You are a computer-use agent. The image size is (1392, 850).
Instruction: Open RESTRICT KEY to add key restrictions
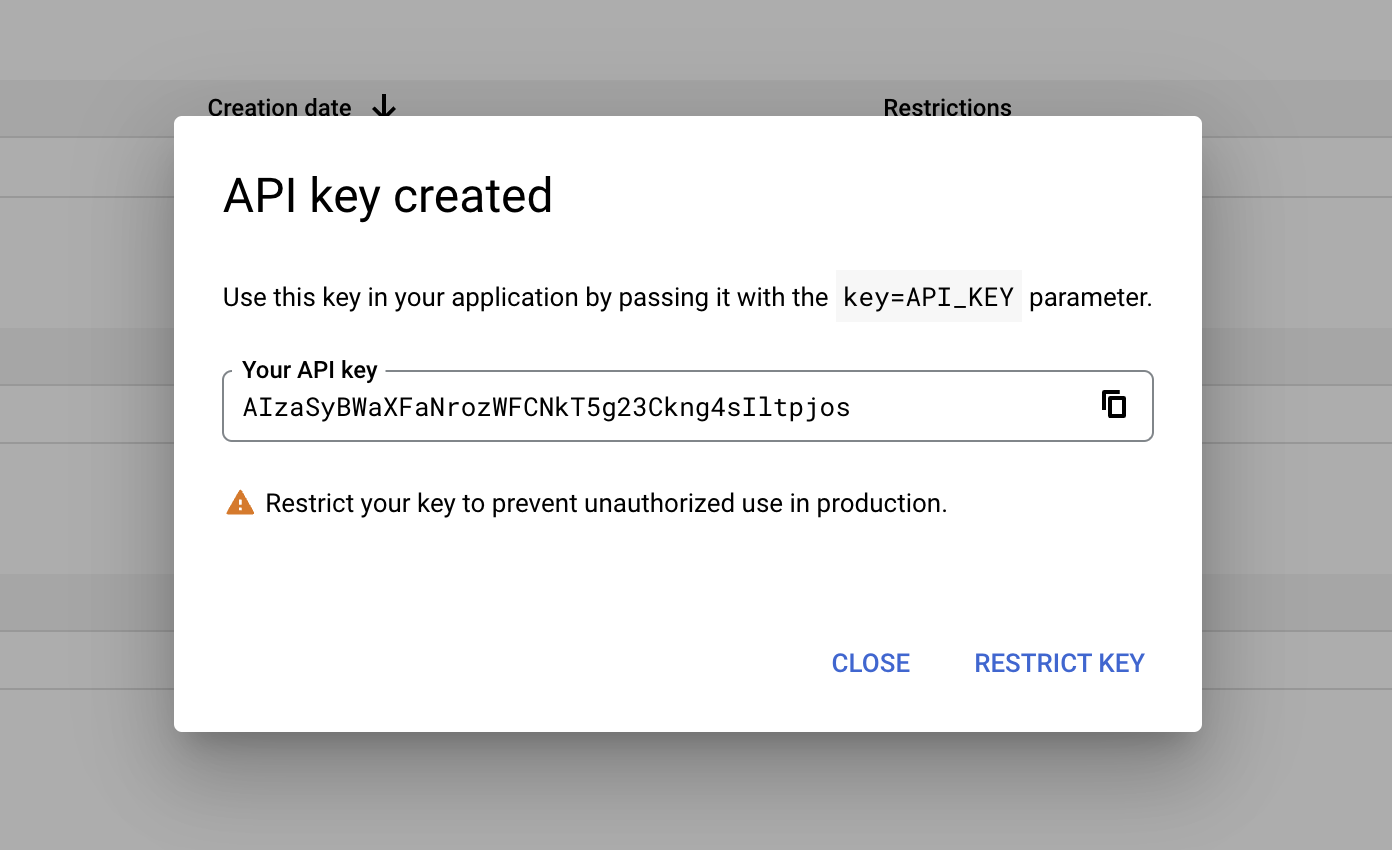tap(1059, 662)
